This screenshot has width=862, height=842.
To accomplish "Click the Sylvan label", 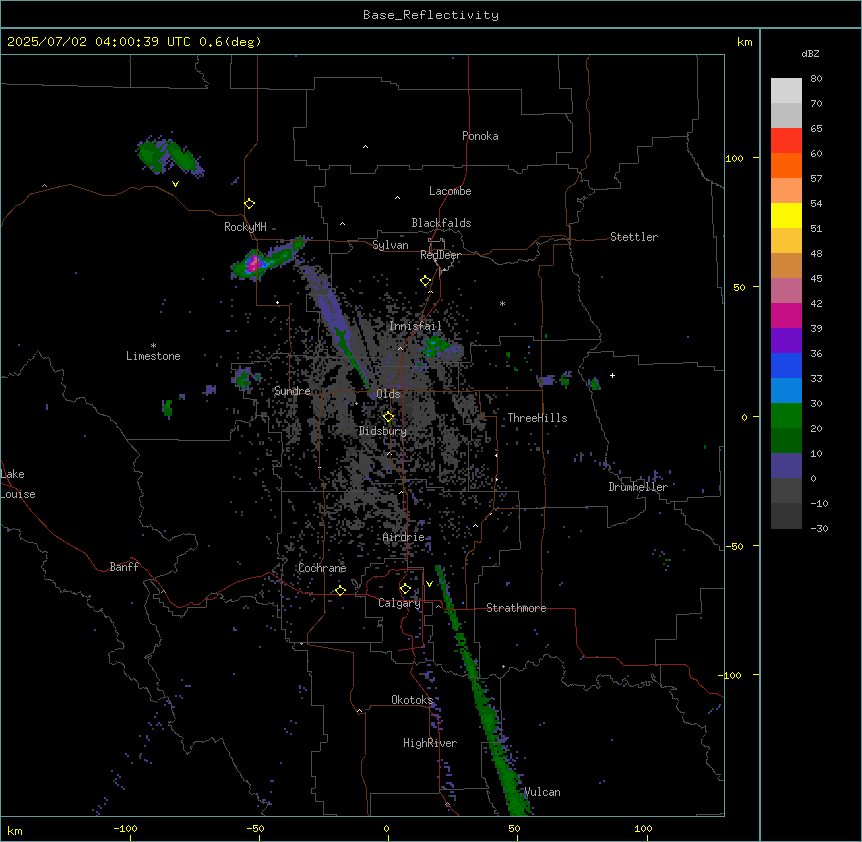I will 390,245.
